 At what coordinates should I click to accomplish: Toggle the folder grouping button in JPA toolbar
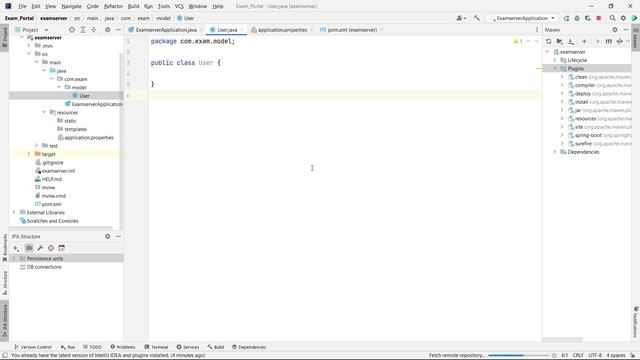[x=29, y=248]
